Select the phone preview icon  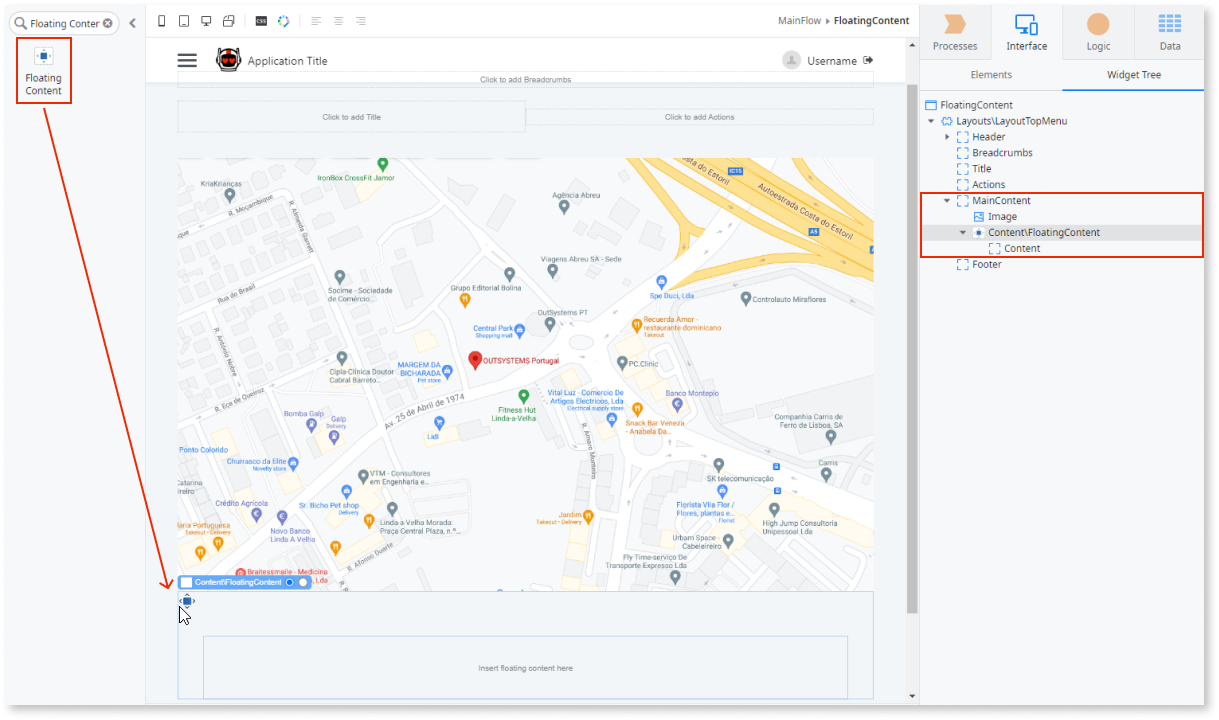161,20
